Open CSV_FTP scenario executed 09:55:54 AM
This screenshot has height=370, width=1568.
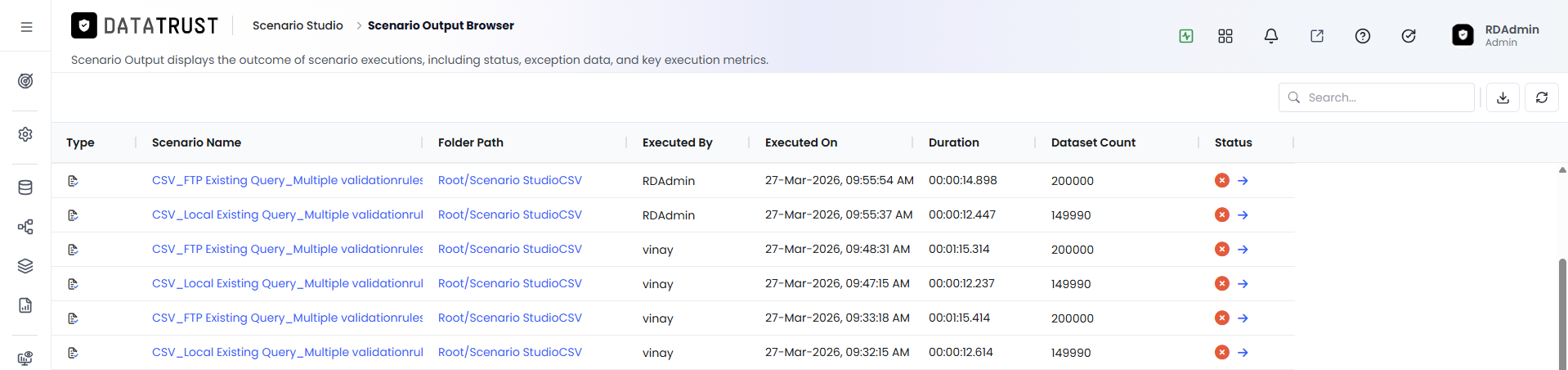coord(287,180)
